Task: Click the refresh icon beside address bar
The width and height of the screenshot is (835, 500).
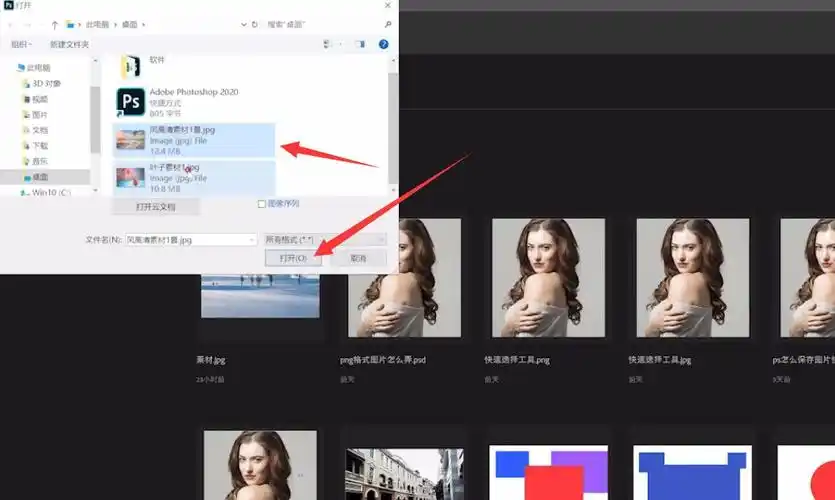Action: pyautogui.click(x=255, y=24)
